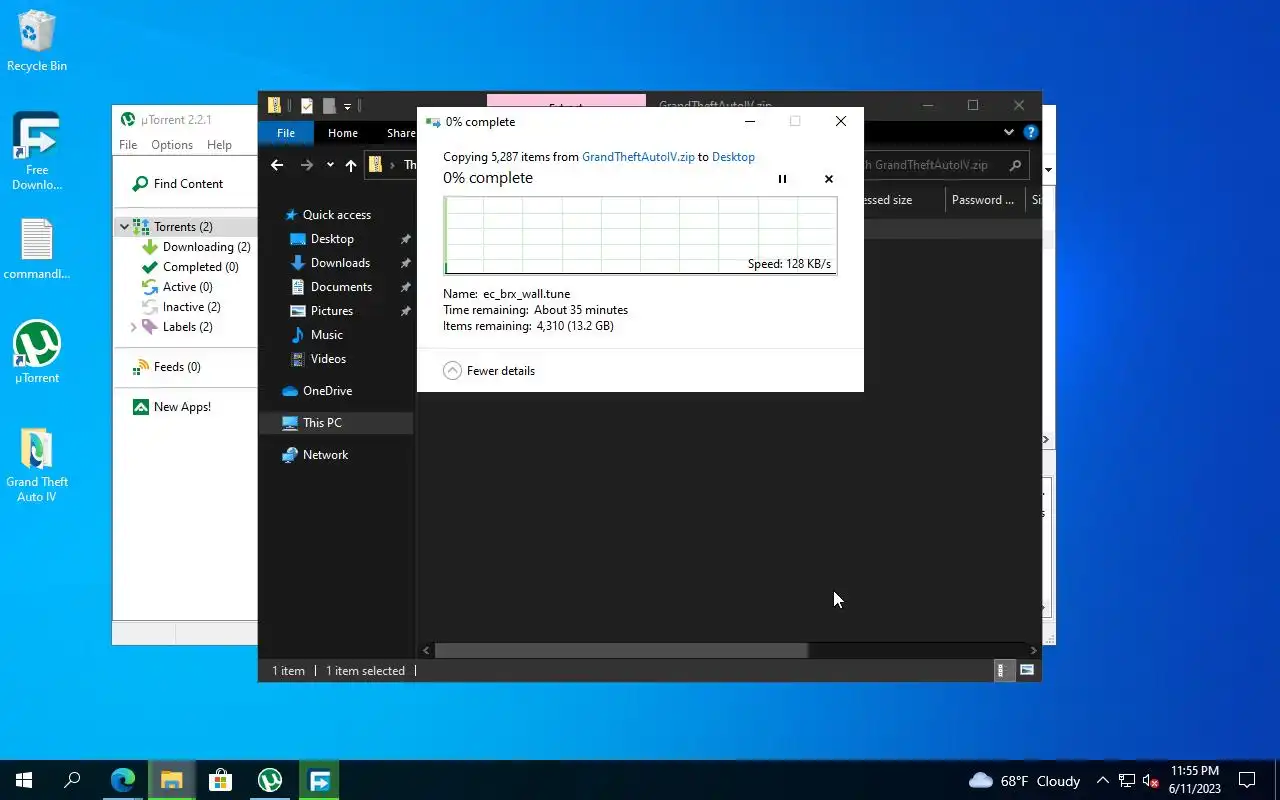Open Free Download Manager desktop shortcut
This screenshot has height=800, width=1280.
(x=37, y=152)
